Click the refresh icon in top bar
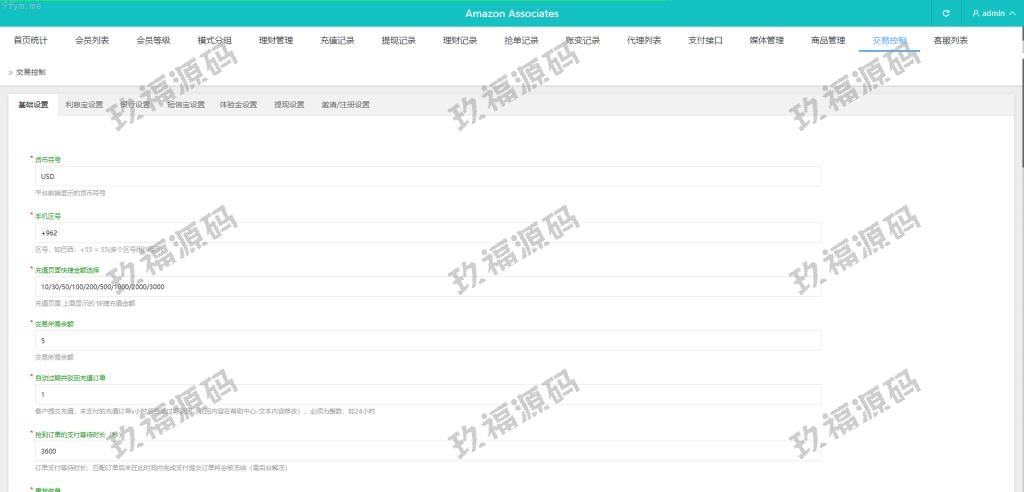1024x492 pixels. tap(946, 14)
